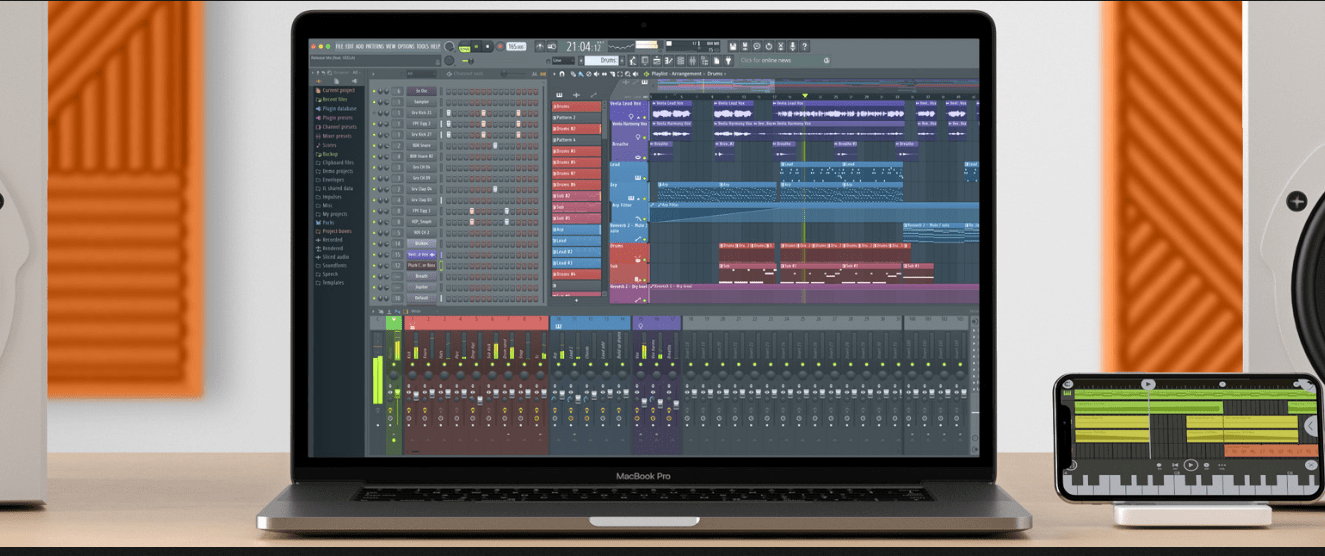Click the Default channel button
Viewport: 1325px width, 556px height.
[x=422, y=297]
